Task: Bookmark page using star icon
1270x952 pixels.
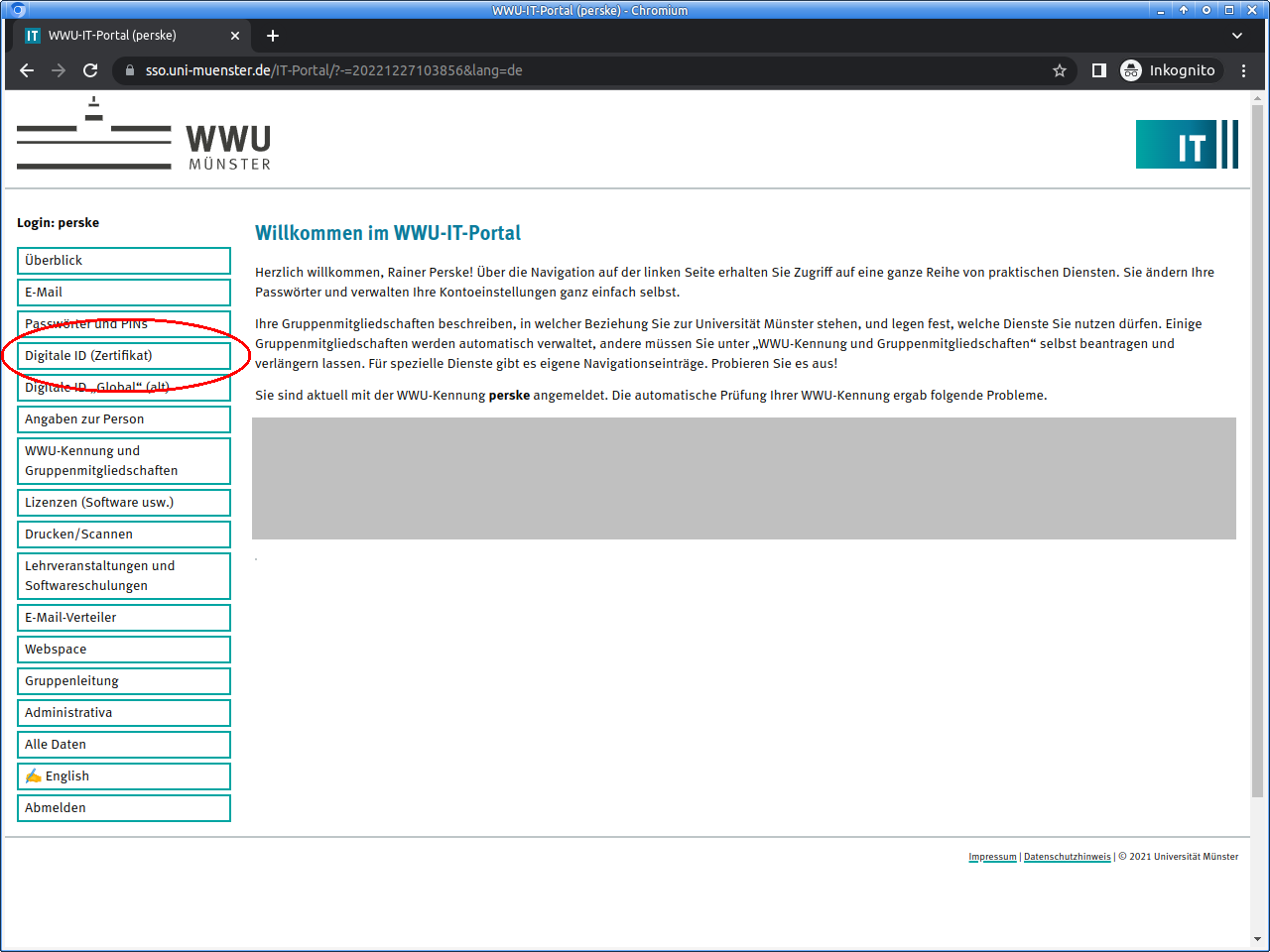Action: click(1060, 70)
